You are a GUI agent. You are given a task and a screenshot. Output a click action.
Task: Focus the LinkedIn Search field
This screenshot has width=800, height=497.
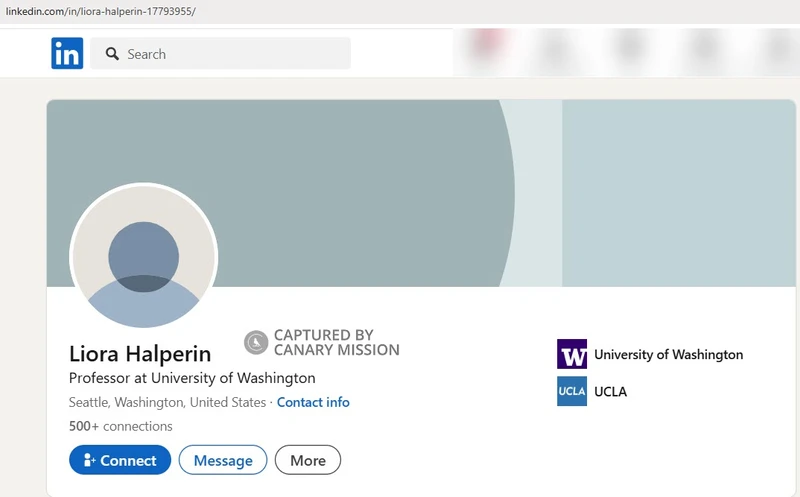pos(220,53)
